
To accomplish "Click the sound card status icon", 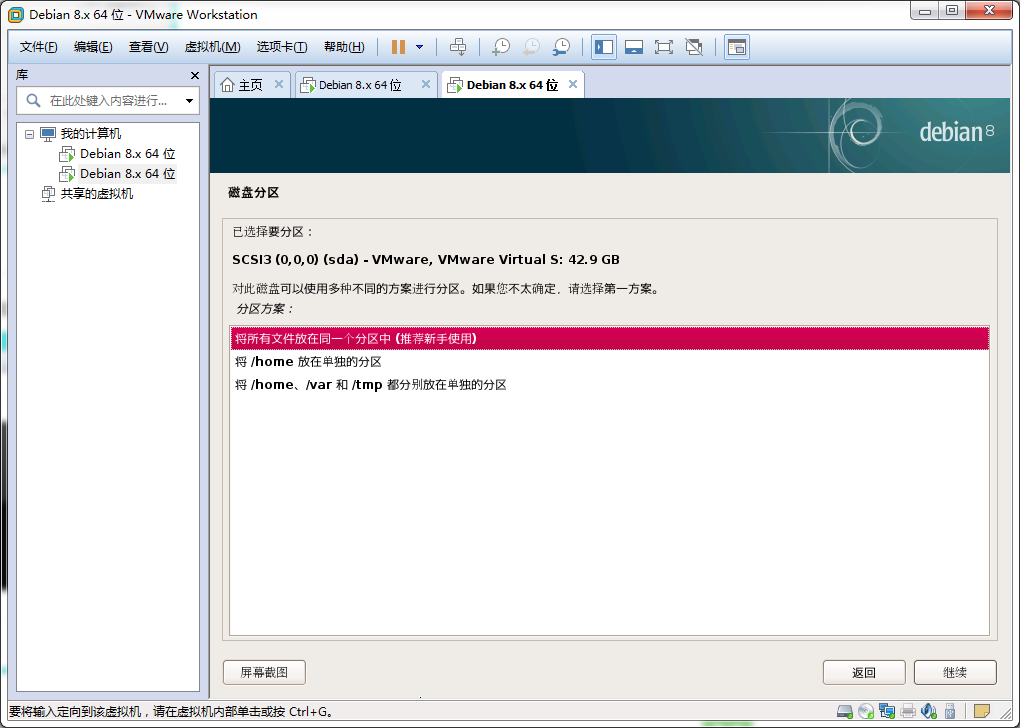I will [x=929, y=710].
